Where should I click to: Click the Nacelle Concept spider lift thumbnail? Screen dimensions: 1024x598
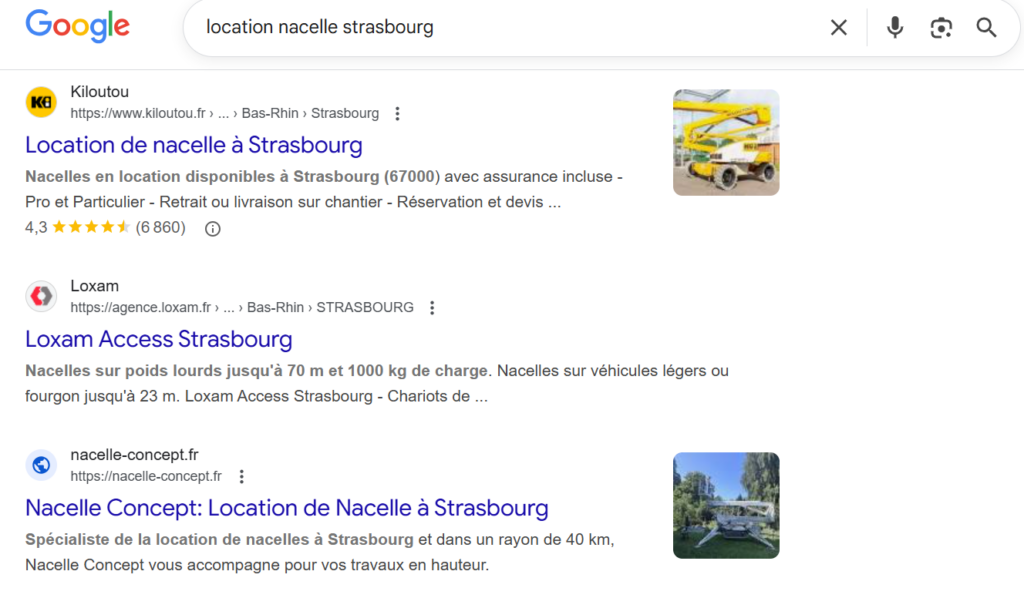(725, 505)
